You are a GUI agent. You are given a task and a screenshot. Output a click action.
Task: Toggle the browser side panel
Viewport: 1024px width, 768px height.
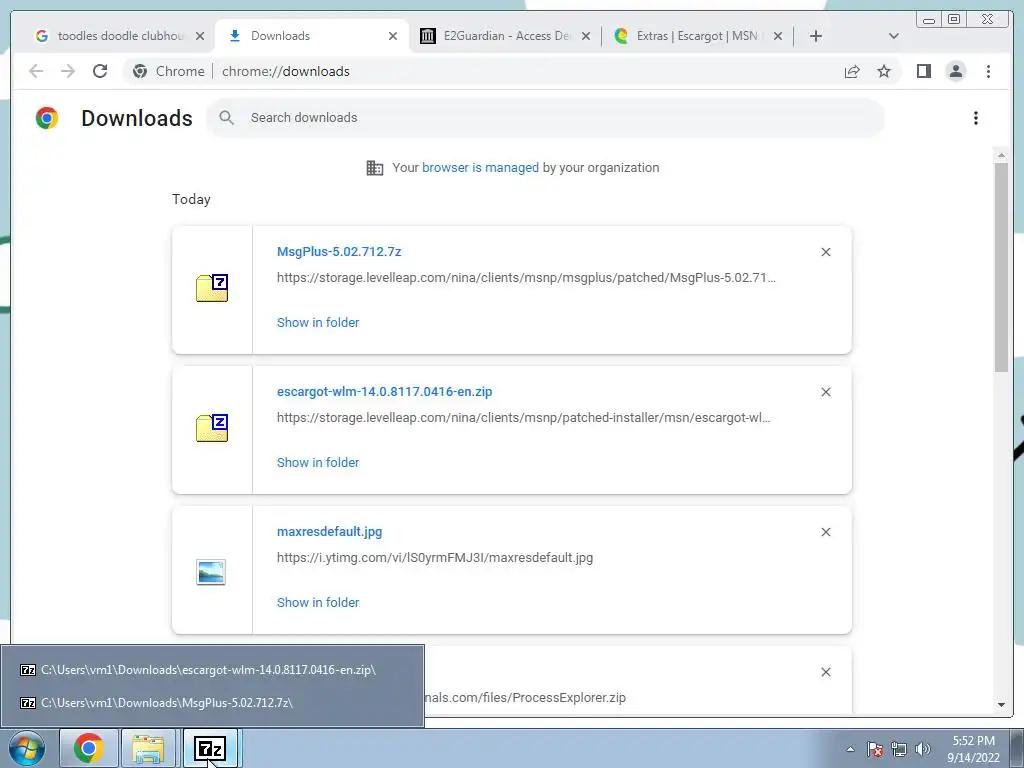(923, 71)
